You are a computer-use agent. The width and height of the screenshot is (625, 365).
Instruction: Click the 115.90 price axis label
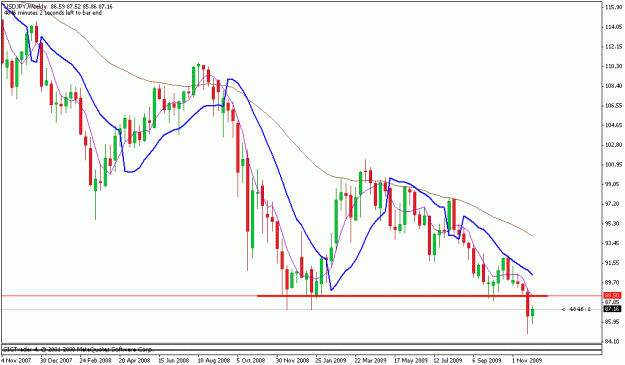click(613, 7)
